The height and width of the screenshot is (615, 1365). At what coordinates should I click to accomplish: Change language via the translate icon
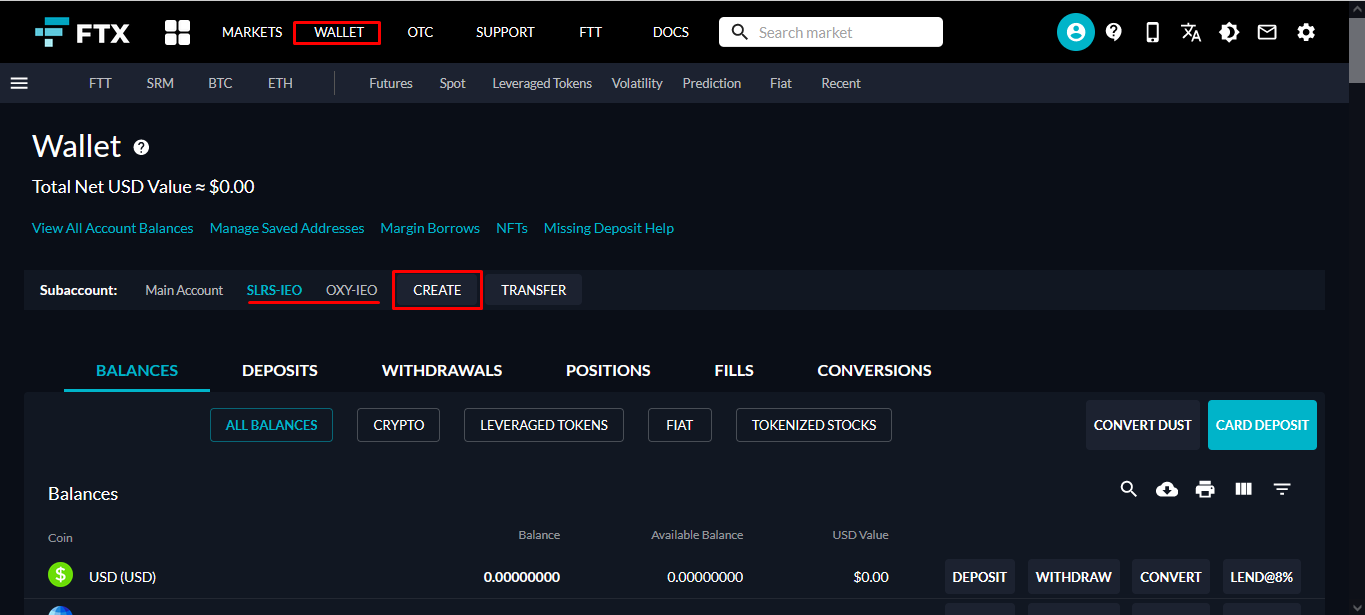pyautogui.click(x=1190, y=32)
